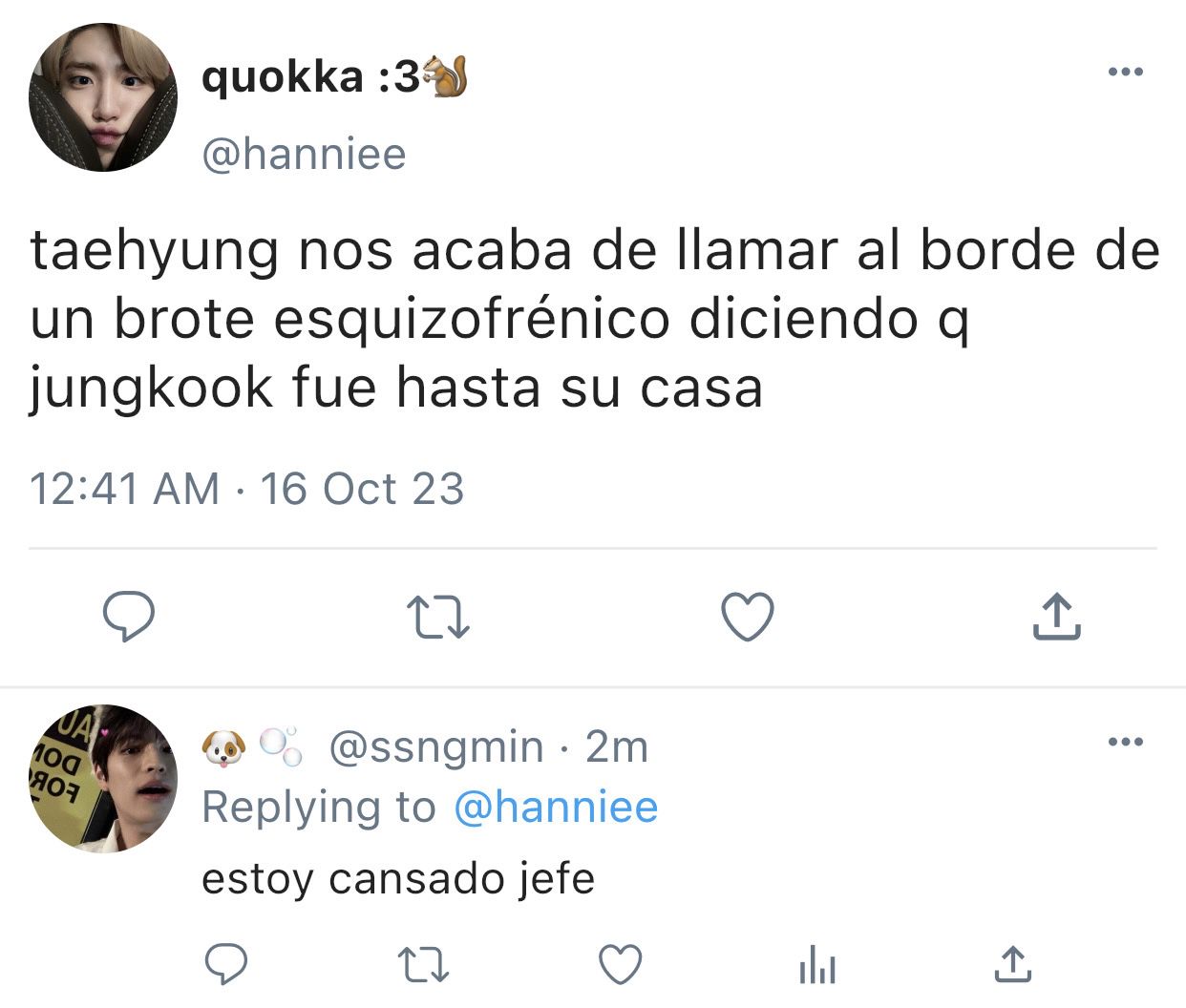Viewport: 1186px width, 1008px height.
Task: Open the replier's profile avatar
Action: click(x=103, y=778)
